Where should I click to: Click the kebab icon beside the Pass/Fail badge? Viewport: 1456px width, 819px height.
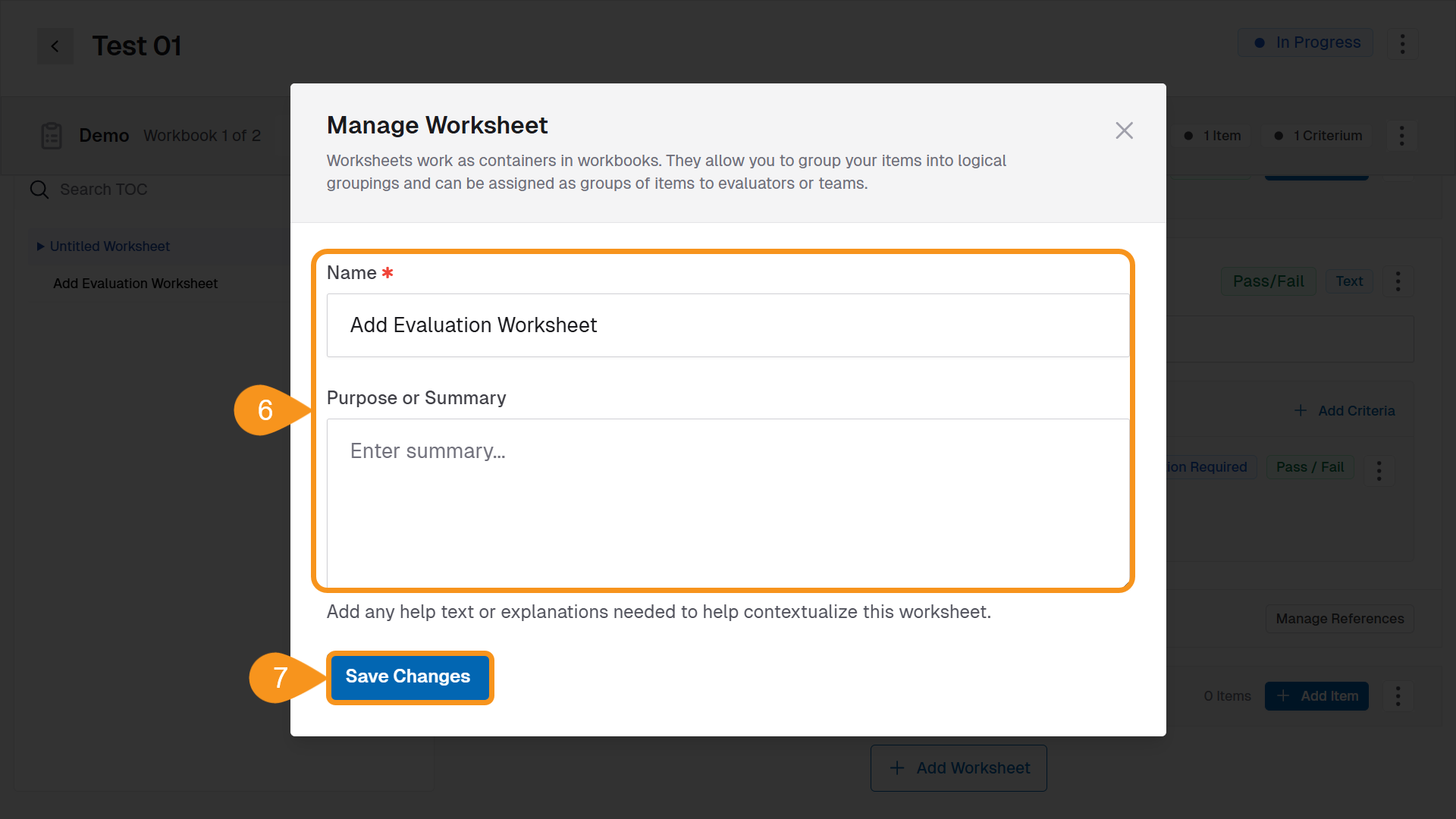[1398, 281]
